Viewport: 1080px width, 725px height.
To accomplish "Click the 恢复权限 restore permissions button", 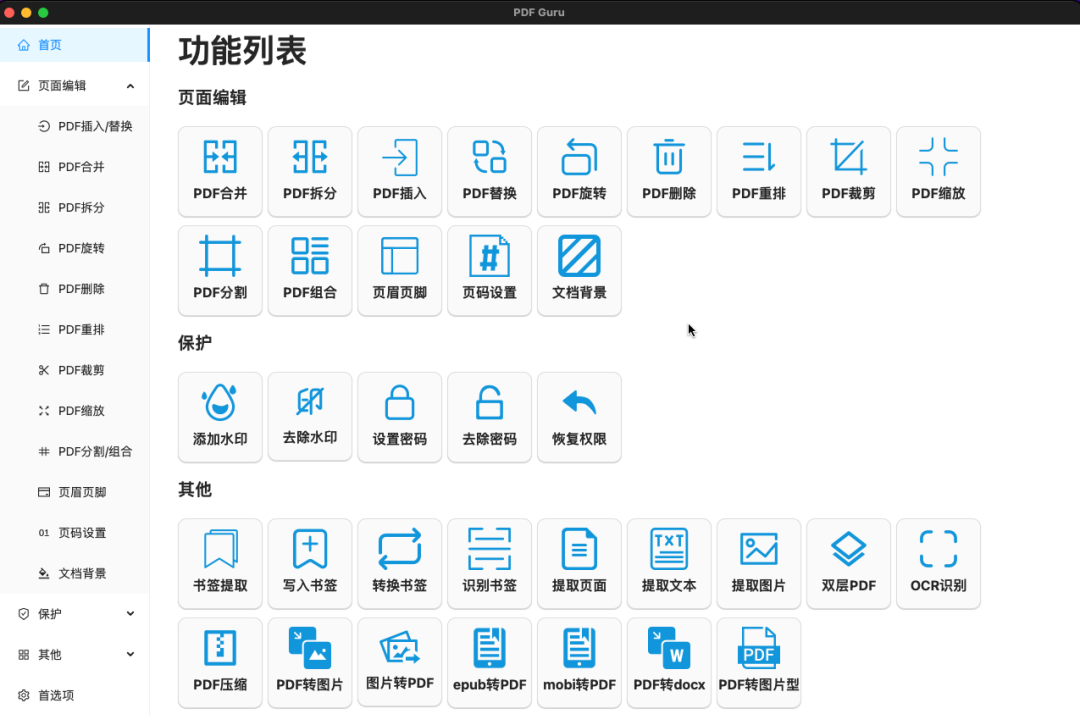I will tap(579, 417).
